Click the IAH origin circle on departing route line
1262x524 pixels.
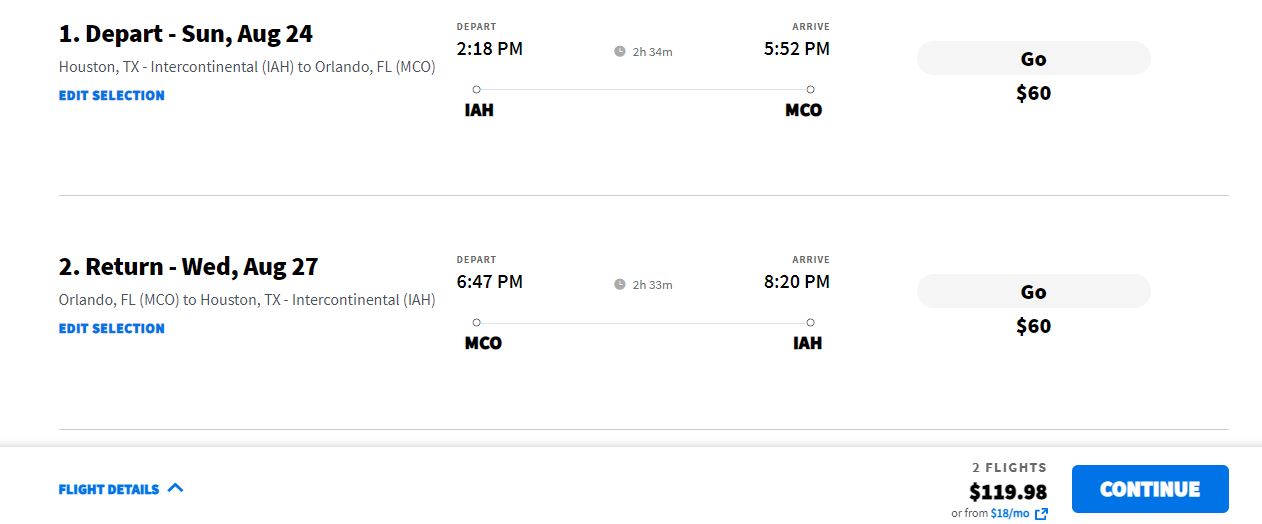[x=476, y=89]
